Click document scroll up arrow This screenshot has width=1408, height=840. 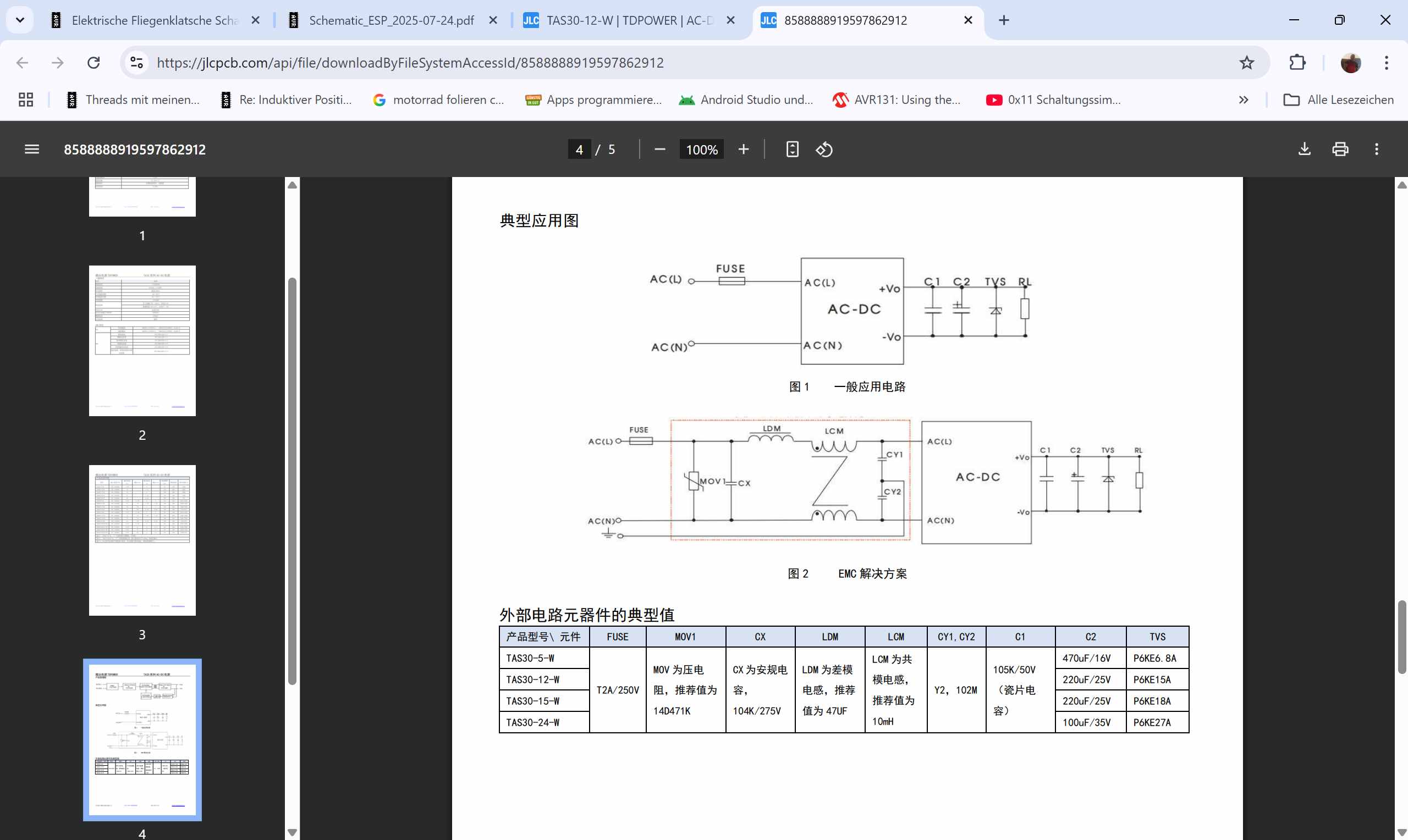1402,185
